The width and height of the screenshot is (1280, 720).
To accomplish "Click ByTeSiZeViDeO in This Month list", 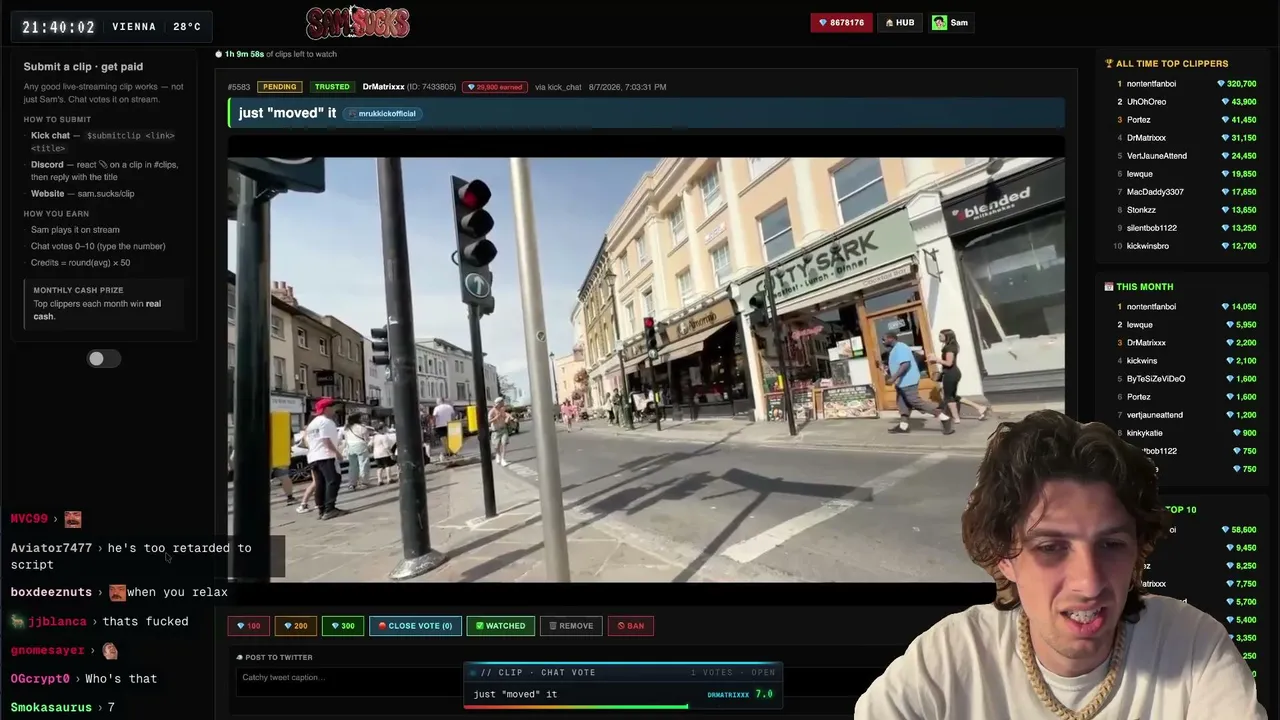I will point(1156,379).
